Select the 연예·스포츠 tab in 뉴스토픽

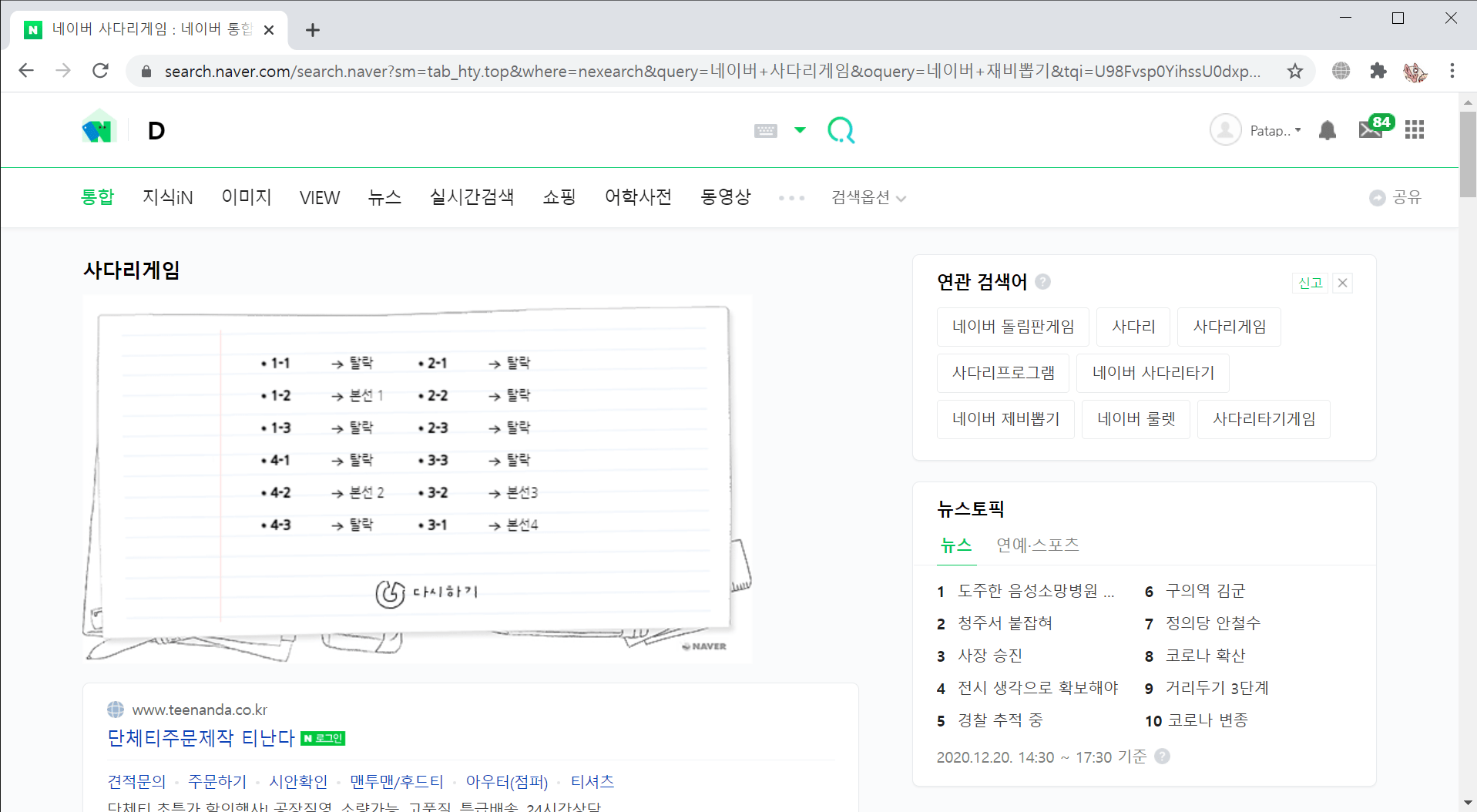(x=1038, y=545)
